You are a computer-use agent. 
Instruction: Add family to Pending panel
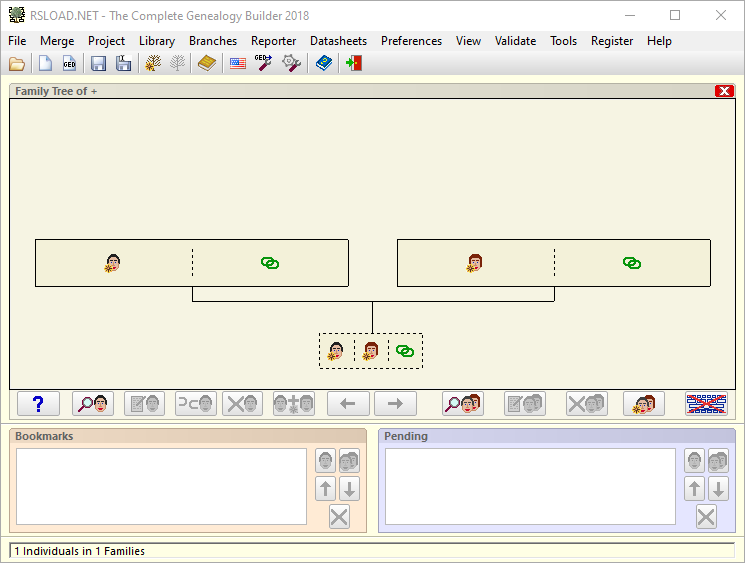(718, 460)
